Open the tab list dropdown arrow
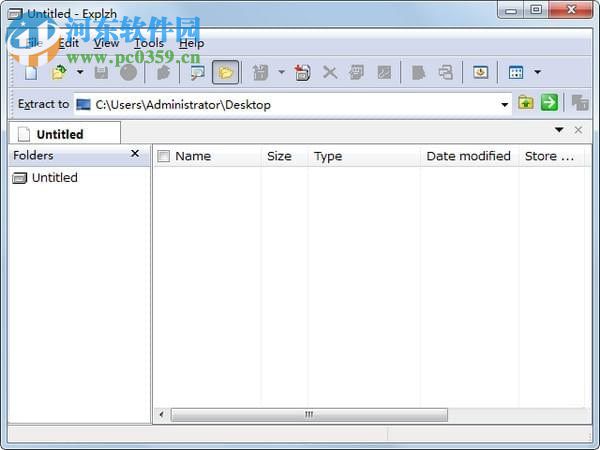The width and height of the screenshot is (600, 450). 559,130
